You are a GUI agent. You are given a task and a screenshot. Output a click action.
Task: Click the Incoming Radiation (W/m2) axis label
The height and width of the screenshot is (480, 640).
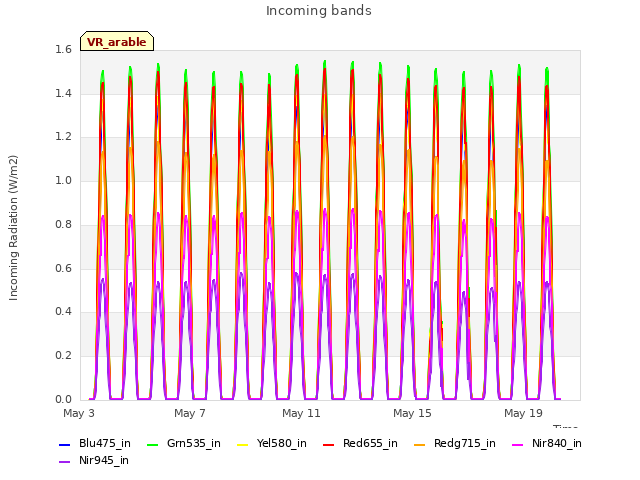pos(13,228)
